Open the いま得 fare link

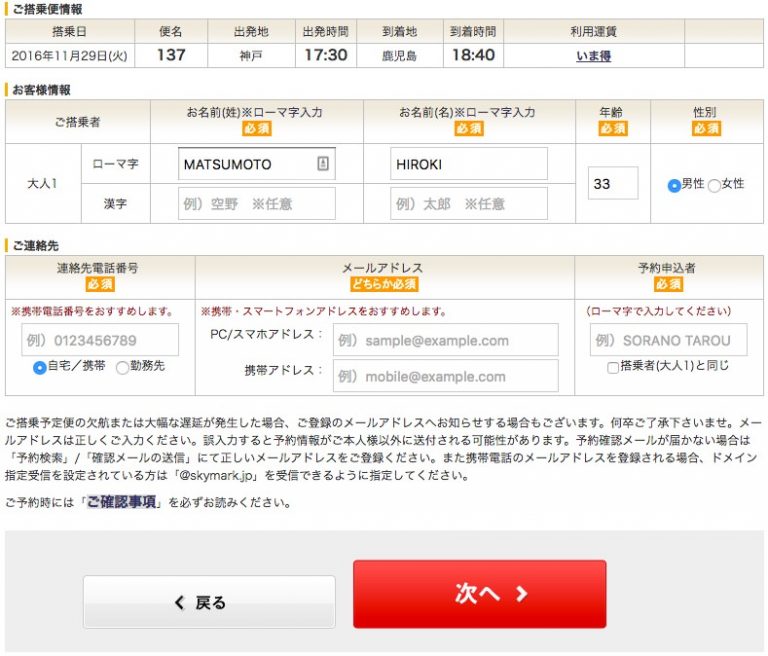click(x=593, y=56)
